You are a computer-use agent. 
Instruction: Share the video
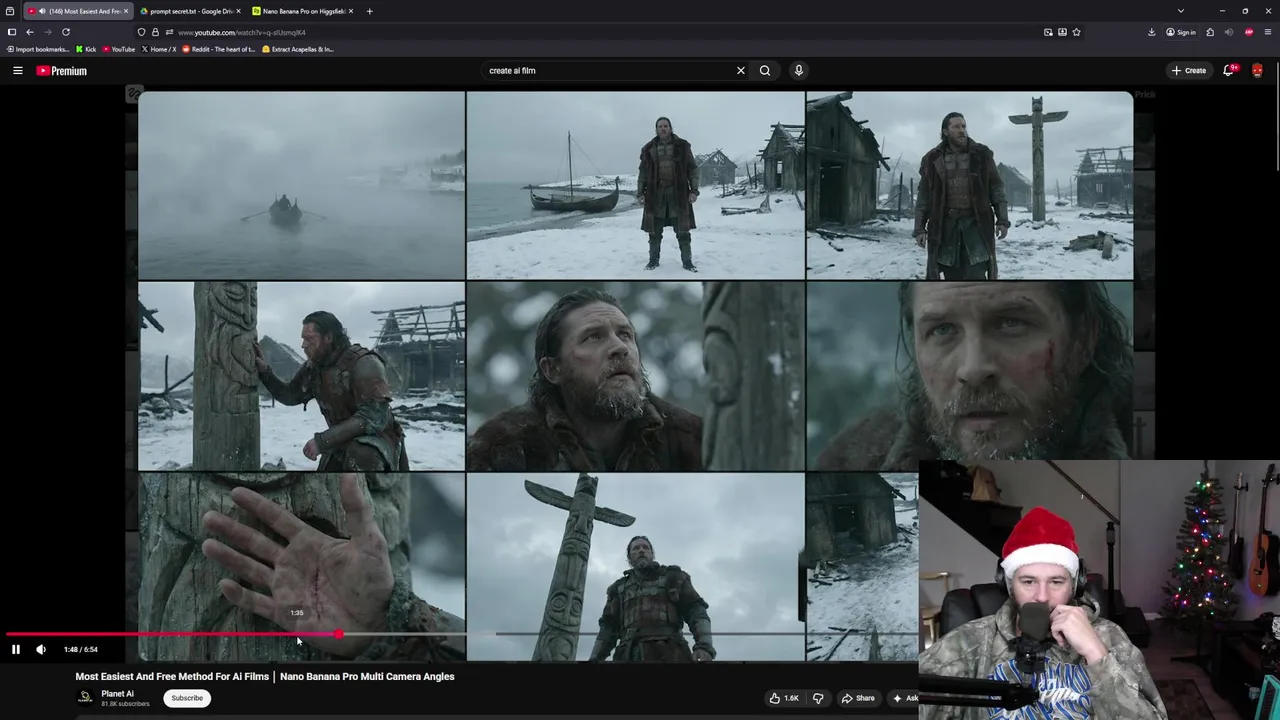point(858,698)
